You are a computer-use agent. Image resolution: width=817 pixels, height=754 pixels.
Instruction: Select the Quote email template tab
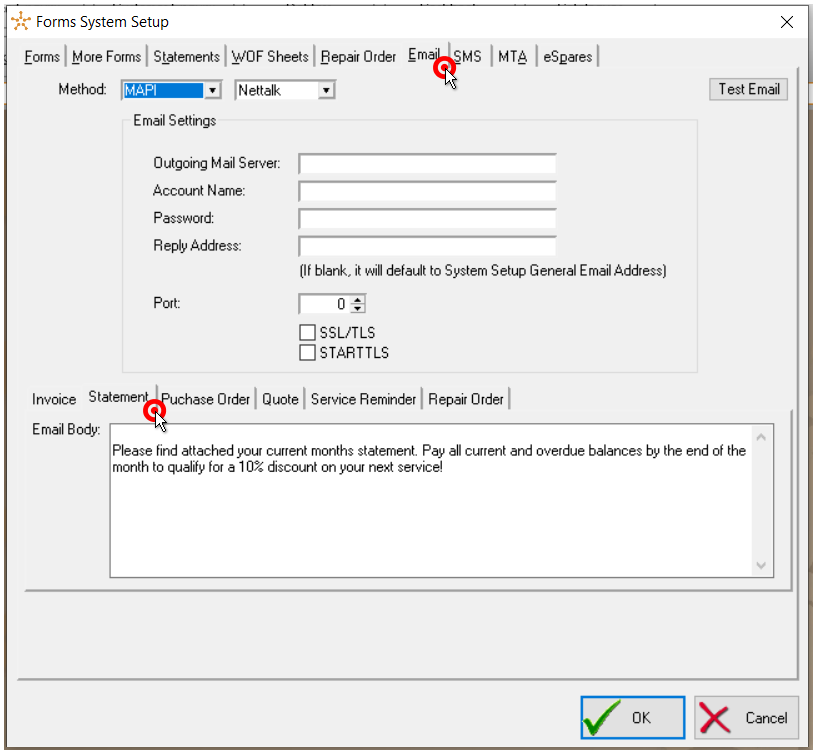point(280,399)
